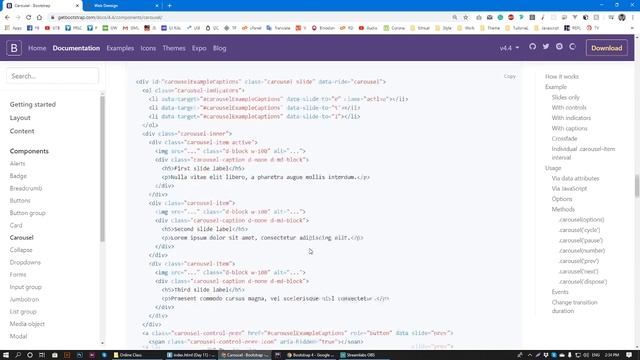Open Windows Start menu
This screenshot has width=640, height=360.
(x=6, y=355)
